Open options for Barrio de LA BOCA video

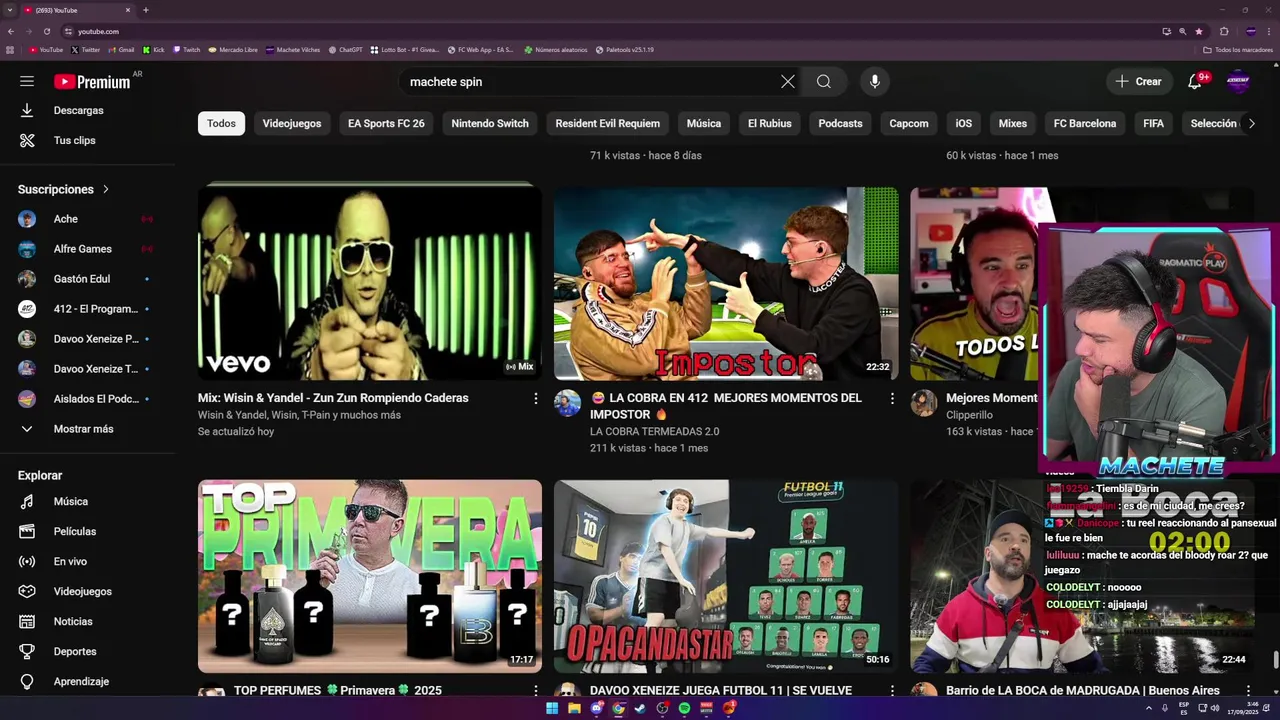point(1248,691)
